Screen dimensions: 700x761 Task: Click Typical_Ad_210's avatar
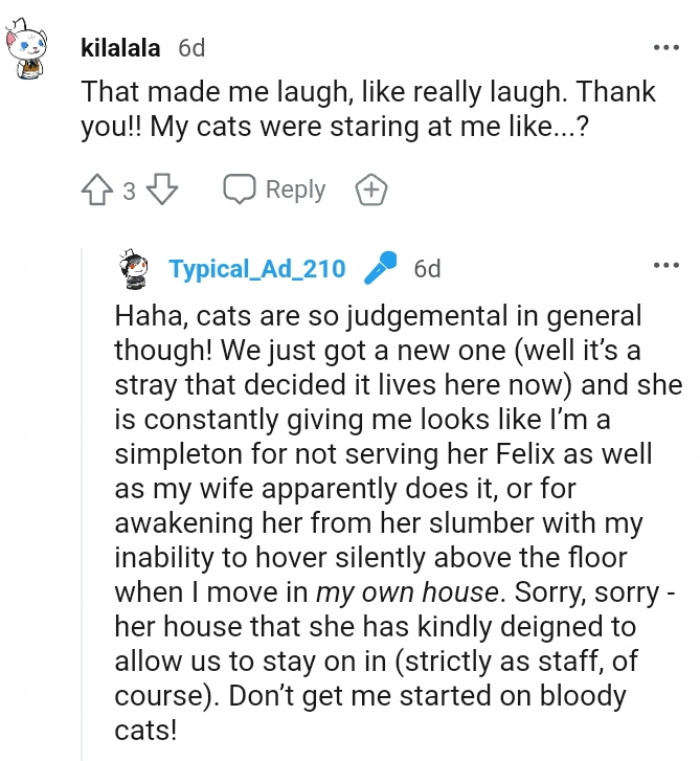click(135, 270)
